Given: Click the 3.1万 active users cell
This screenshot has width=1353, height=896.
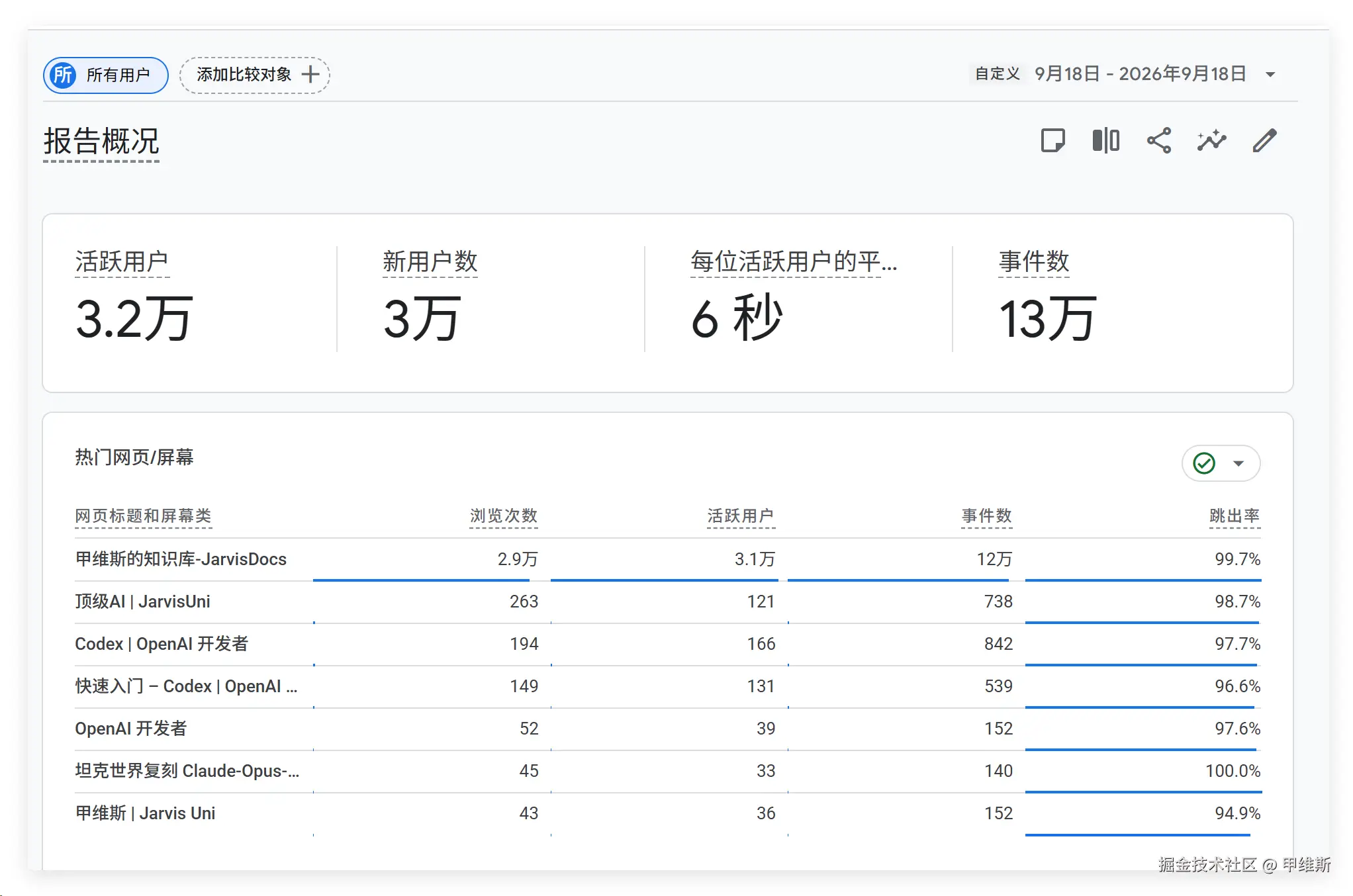Looking at the screenshot, I should (755, 559).
